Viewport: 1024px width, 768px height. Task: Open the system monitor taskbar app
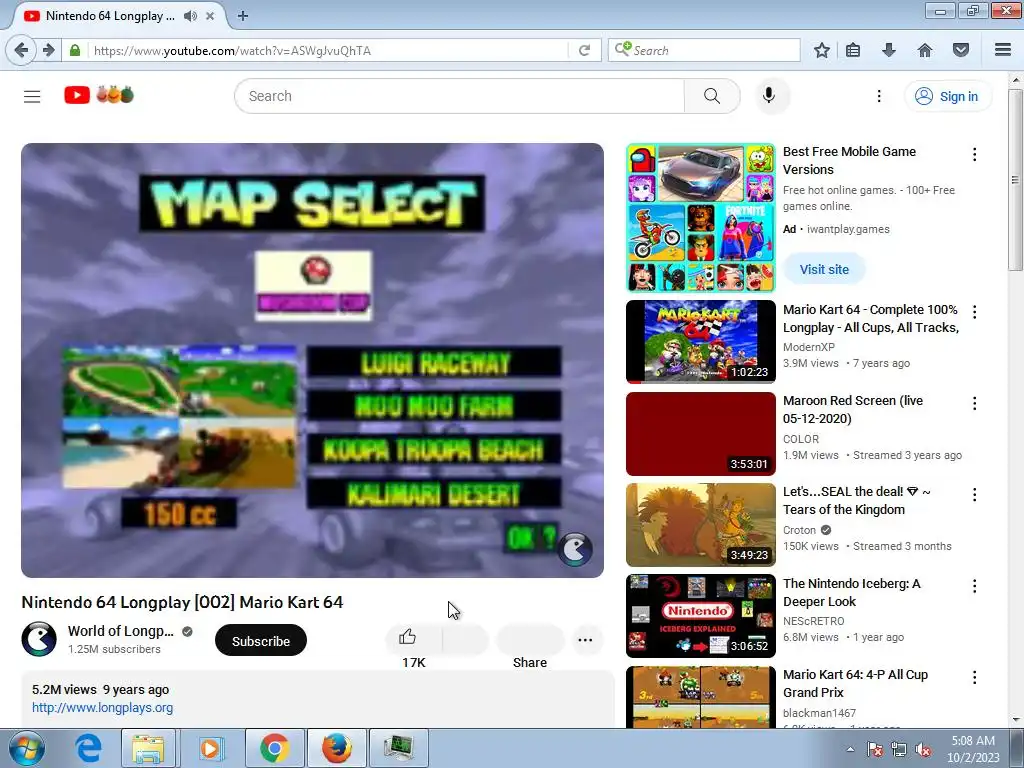[x=398, y=748]
